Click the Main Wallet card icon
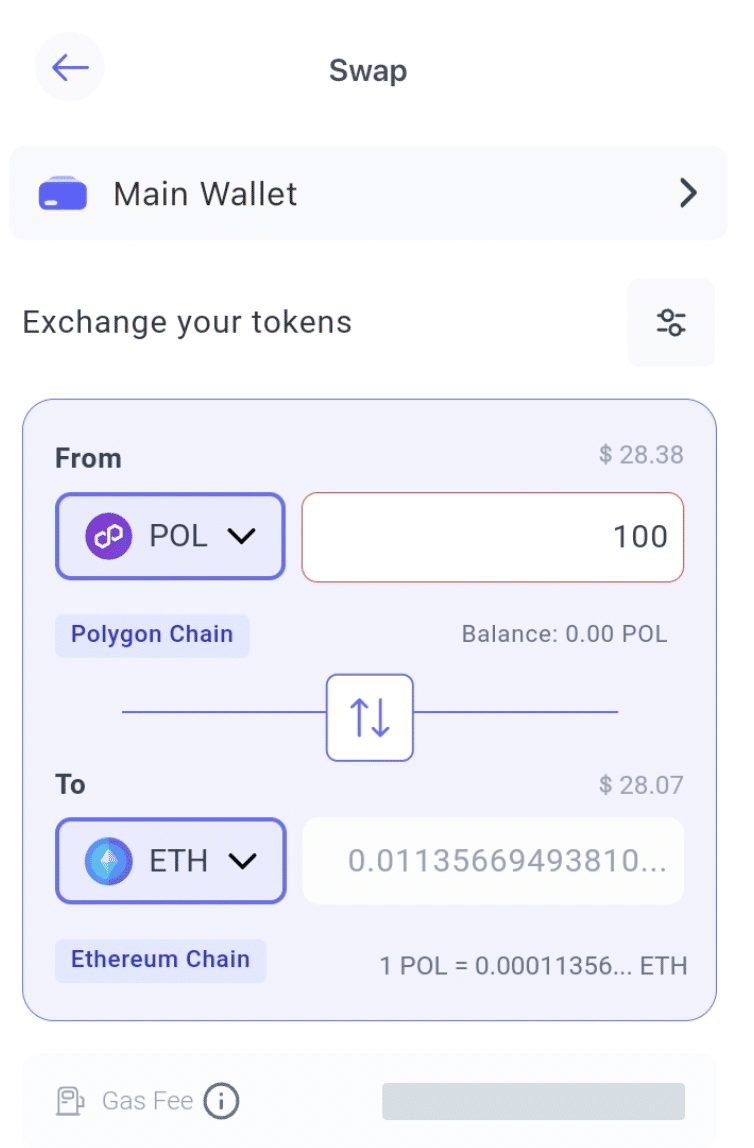Screen dimensions: 754x1148 pyautogui.click(x=63, y=193)
